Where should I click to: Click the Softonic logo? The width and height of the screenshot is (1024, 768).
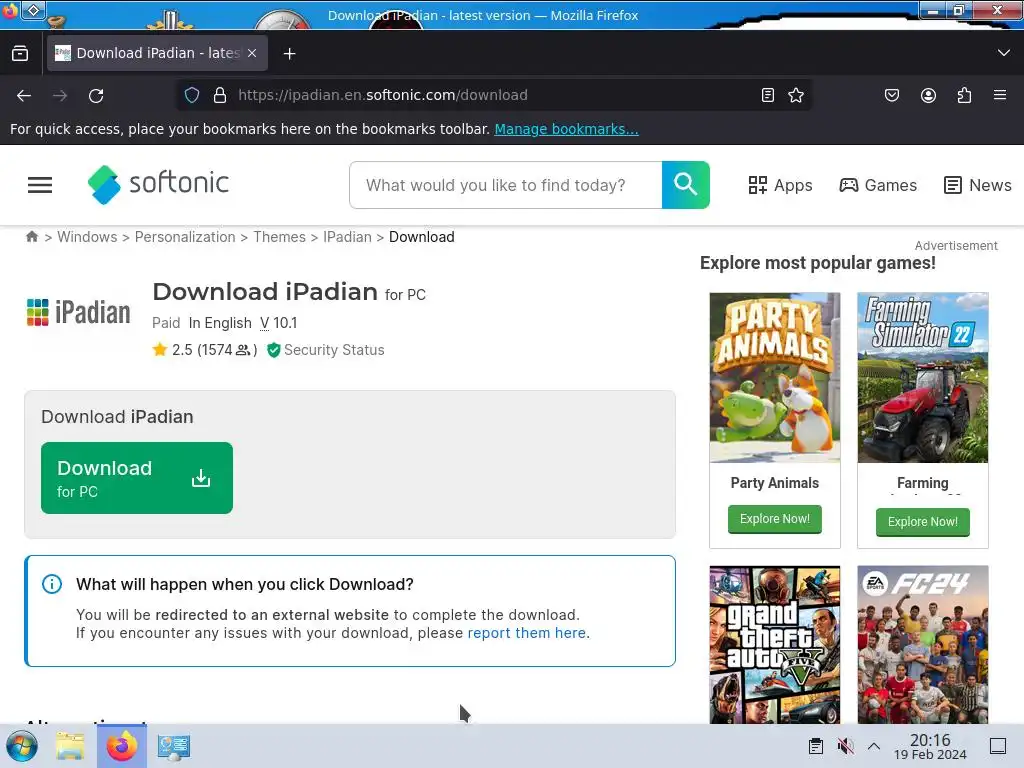click(x=158, y=184)
